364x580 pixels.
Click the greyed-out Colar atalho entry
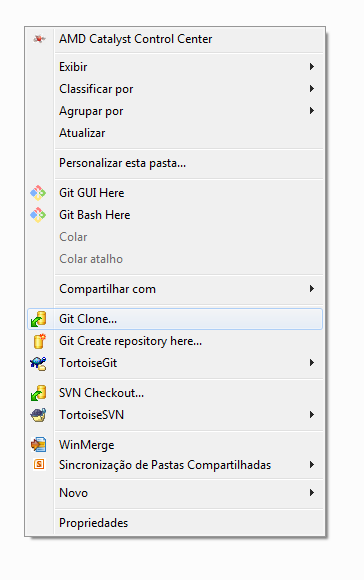pos(175,259)
